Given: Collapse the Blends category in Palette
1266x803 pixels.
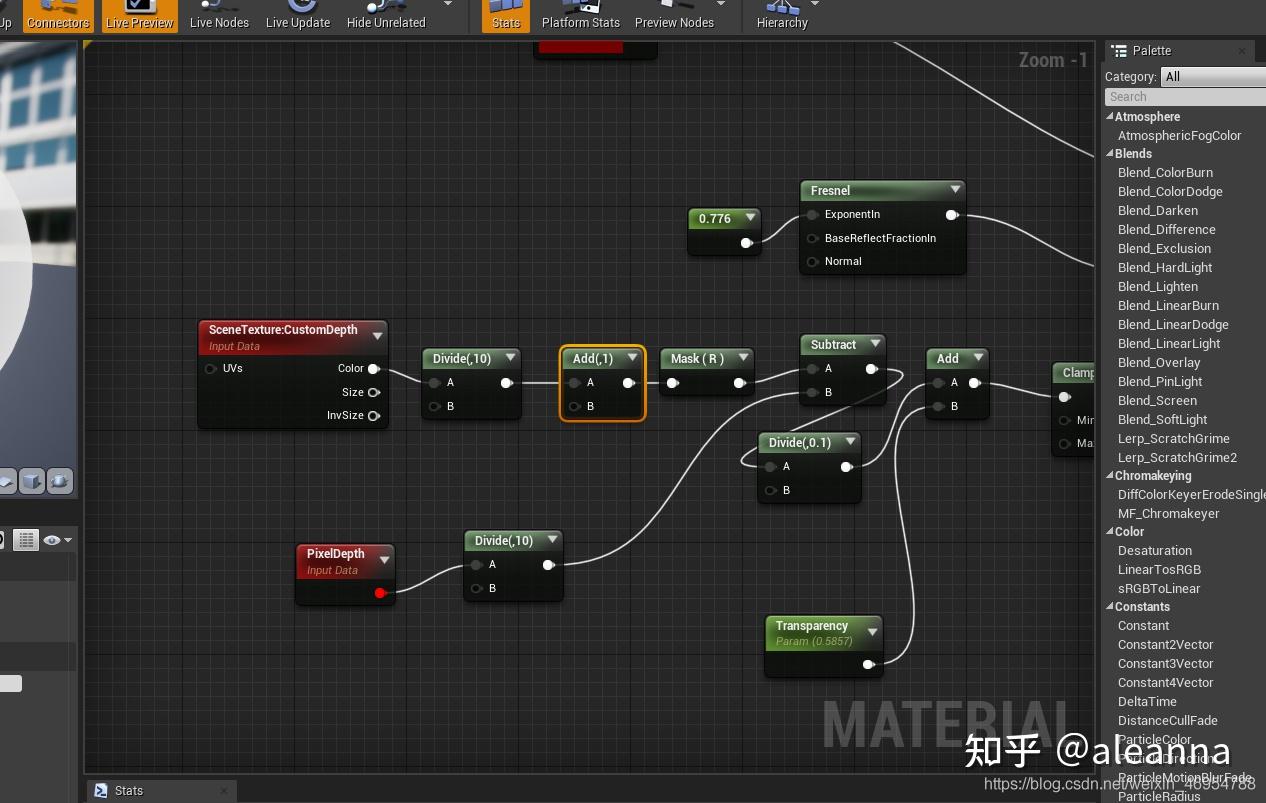Looking at the screenshot, I should click(x=1110, y=153).
